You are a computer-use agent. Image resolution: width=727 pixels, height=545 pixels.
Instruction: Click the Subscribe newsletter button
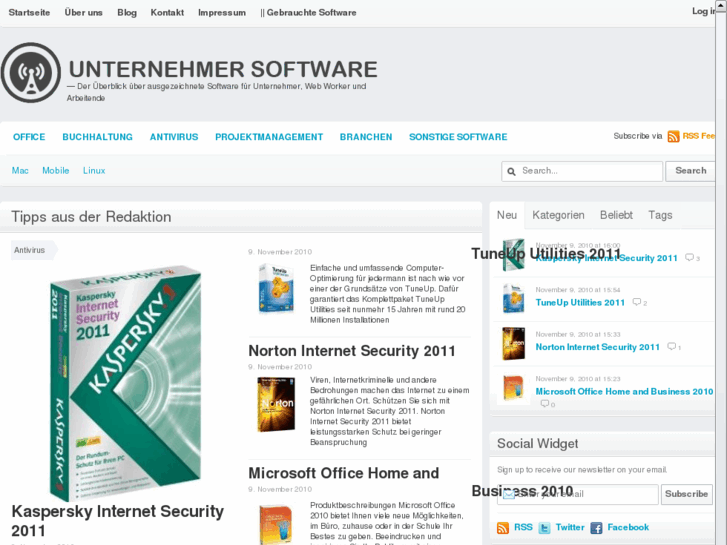686,494
